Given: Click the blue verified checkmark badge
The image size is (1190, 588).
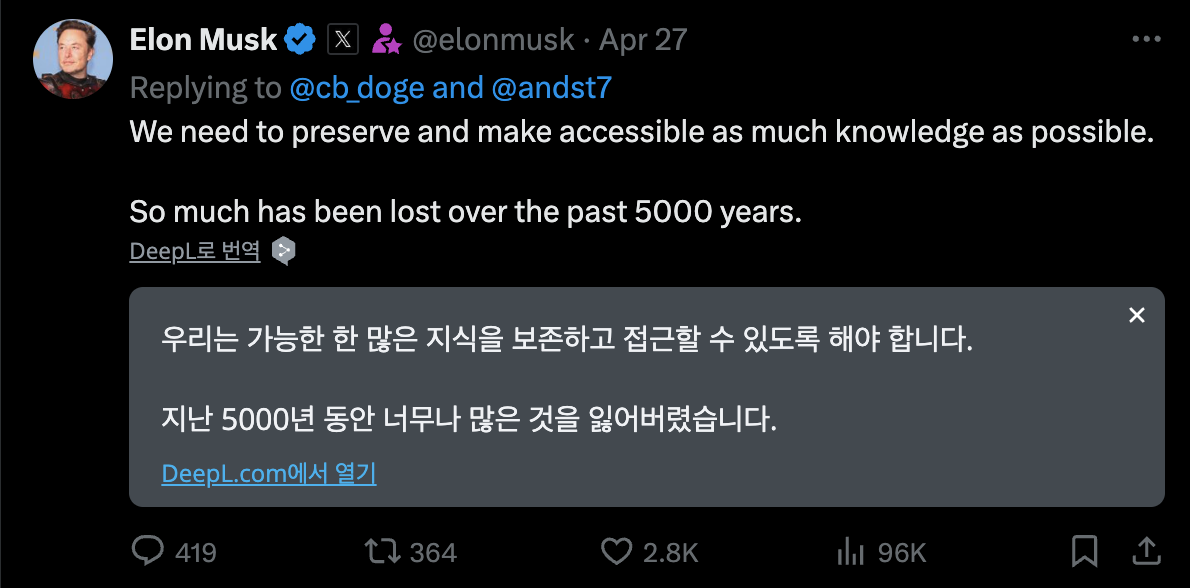Looking at the screenshot, I should pos(299,39).
